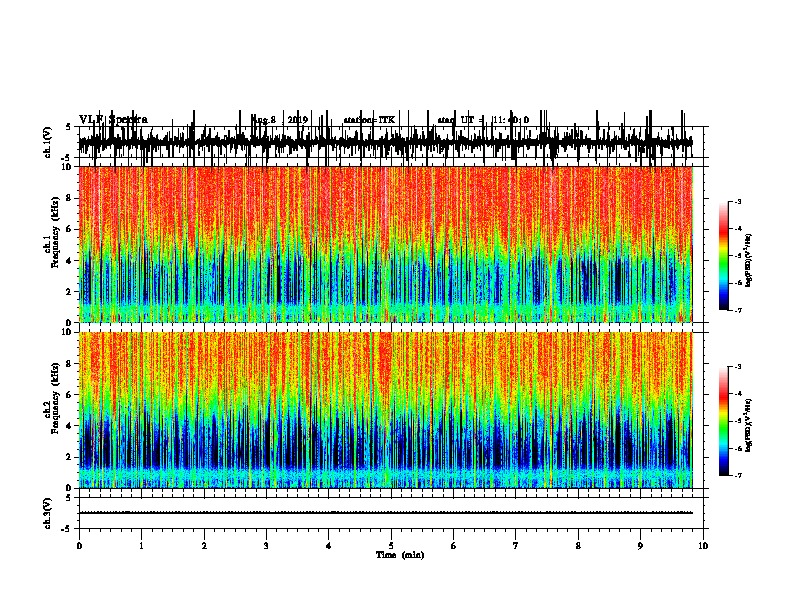Select the ch.2 'Frequency (kHz)' axis label
This screenshot has height=612, width=792.
click(x=57, y=398)
